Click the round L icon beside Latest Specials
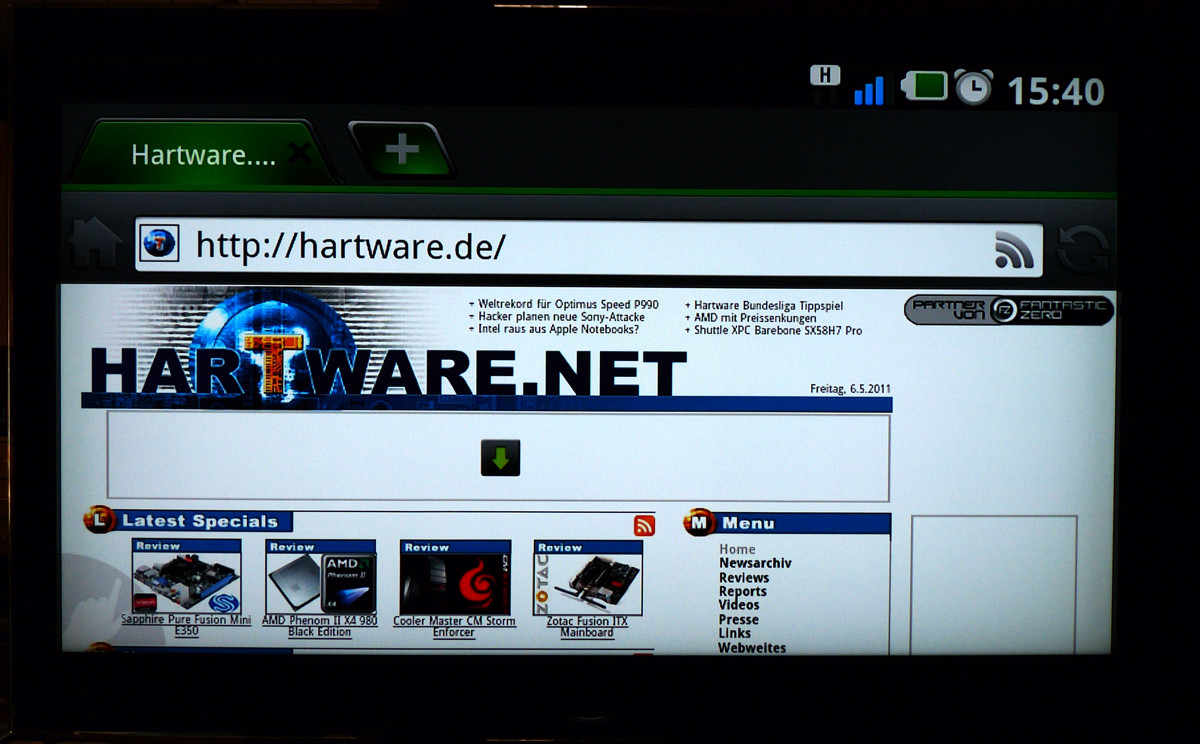 coord(99,519)
